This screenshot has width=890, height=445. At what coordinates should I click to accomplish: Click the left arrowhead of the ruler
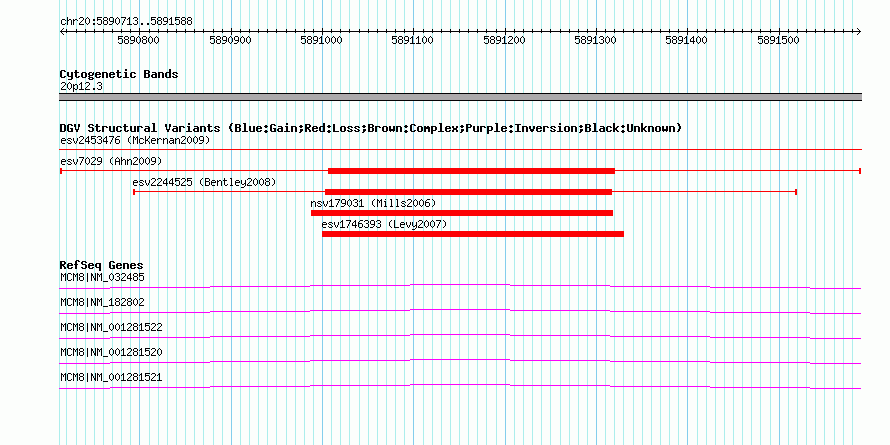click(62, 31)
